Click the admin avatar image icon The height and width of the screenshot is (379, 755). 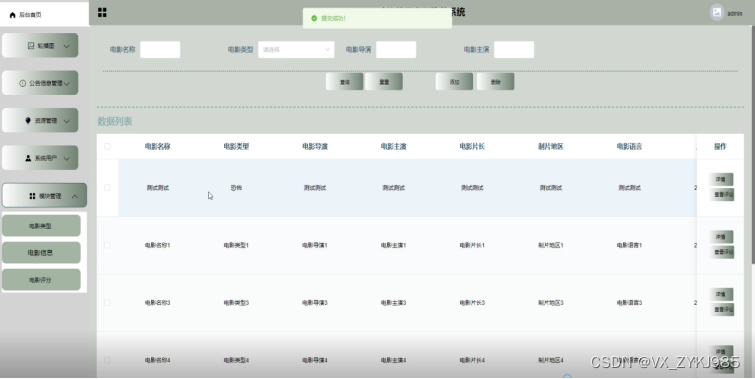716,13
